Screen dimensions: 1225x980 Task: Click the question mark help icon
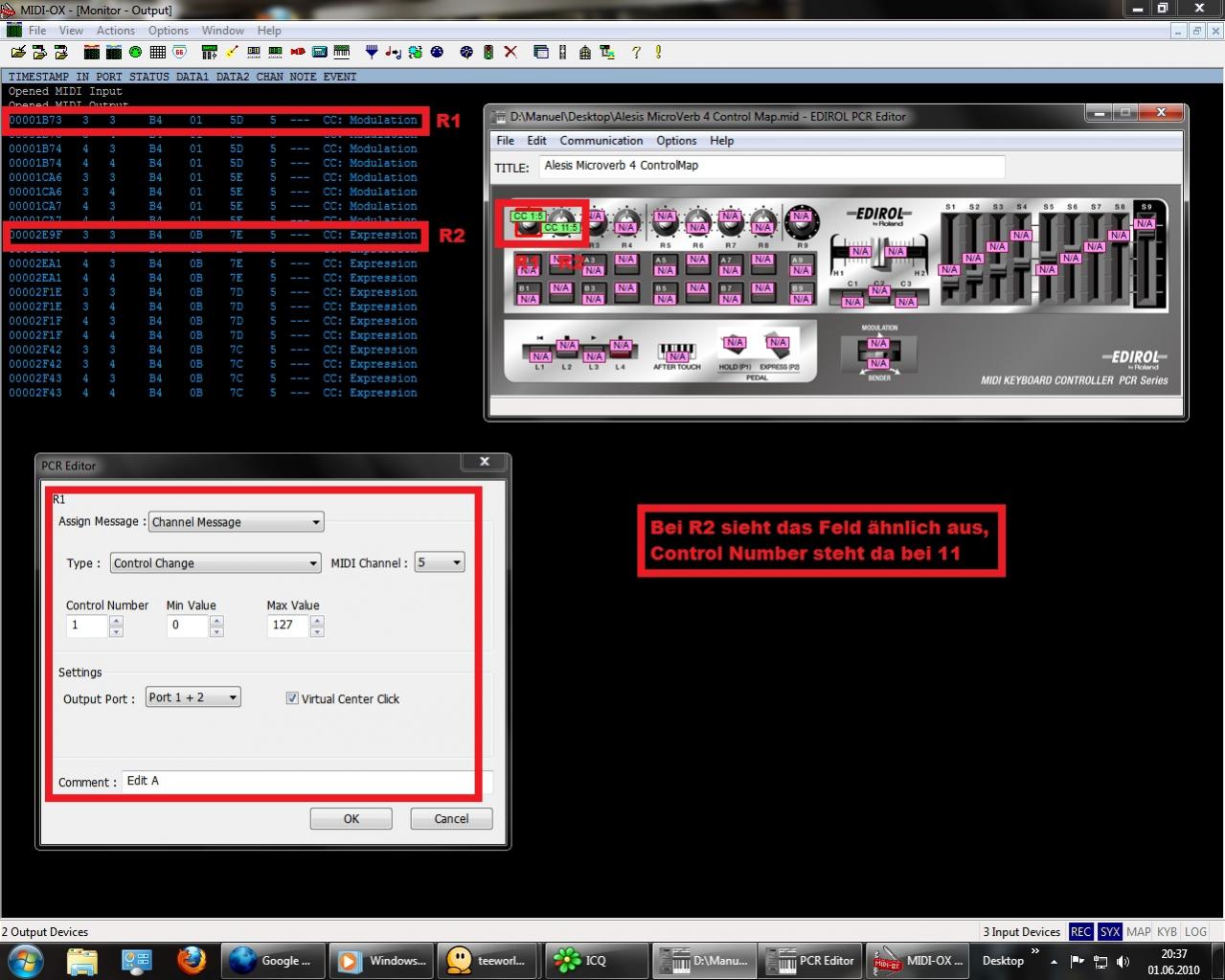point(635,52)
